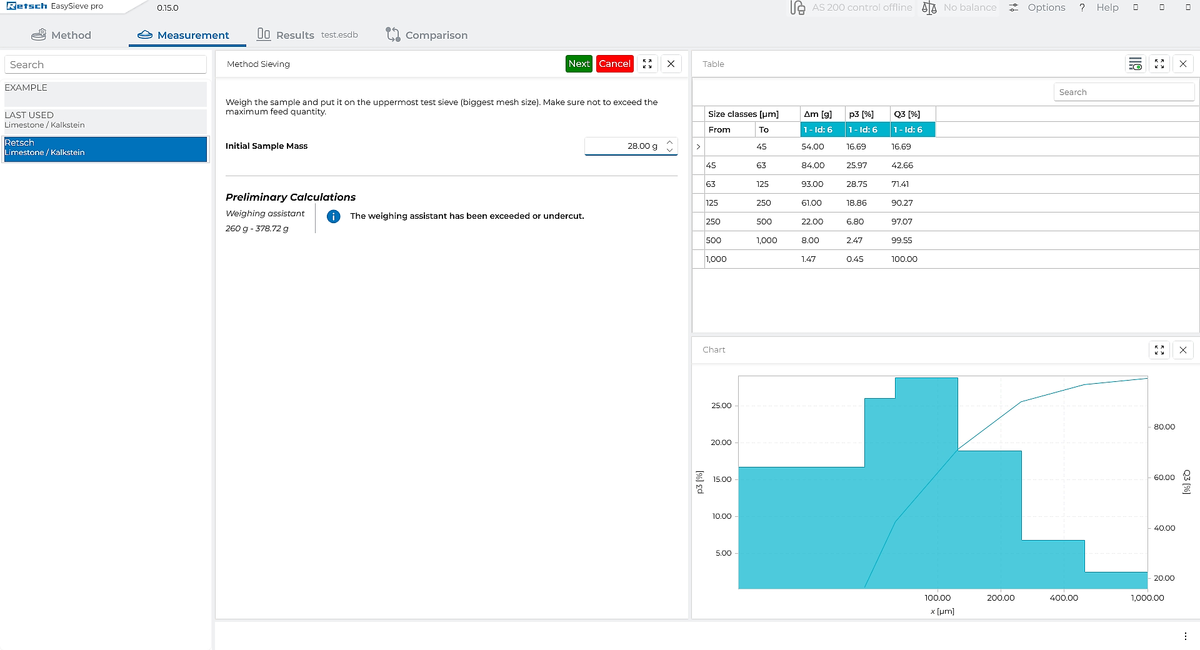This screenshot has width=1200, height=650.
Task: Open the Comparison tab
Action: coord(427,35)
